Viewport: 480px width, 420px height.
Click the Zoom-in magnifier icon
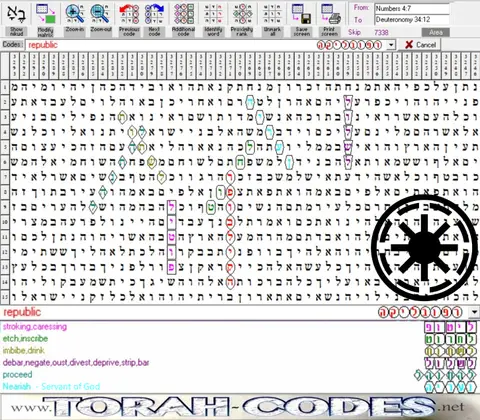coord(75,13)
